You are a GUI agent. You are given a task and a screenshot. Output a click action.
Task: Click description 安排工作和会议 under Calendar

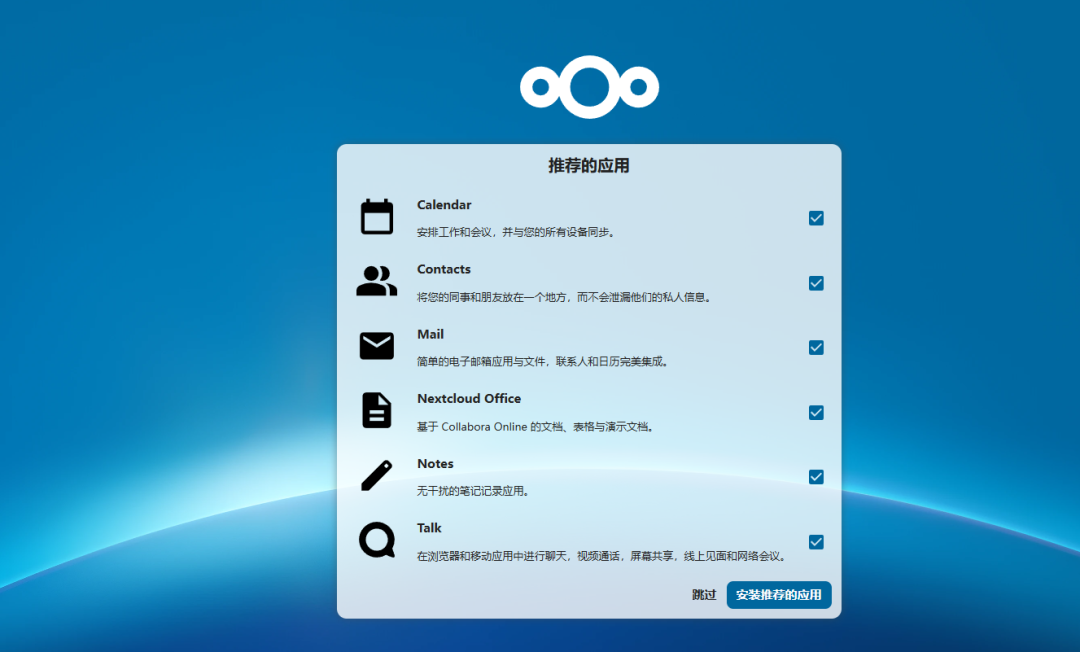click(517, 232)
